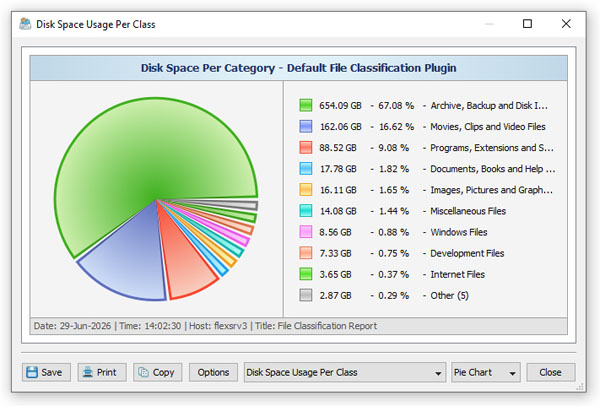The width and height of the screenshot is (600, 406).
Task: Click the green Internet Files swatch
Action: (x=306, y=274)
